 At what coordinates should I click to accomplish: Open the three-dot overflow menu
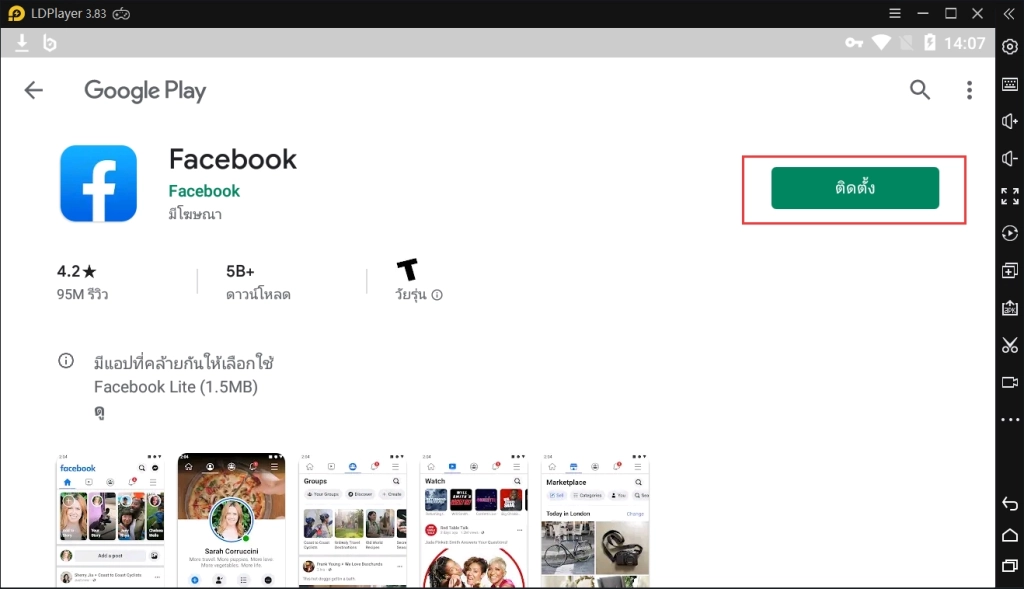pyautogui.click(x=969, y=90)
